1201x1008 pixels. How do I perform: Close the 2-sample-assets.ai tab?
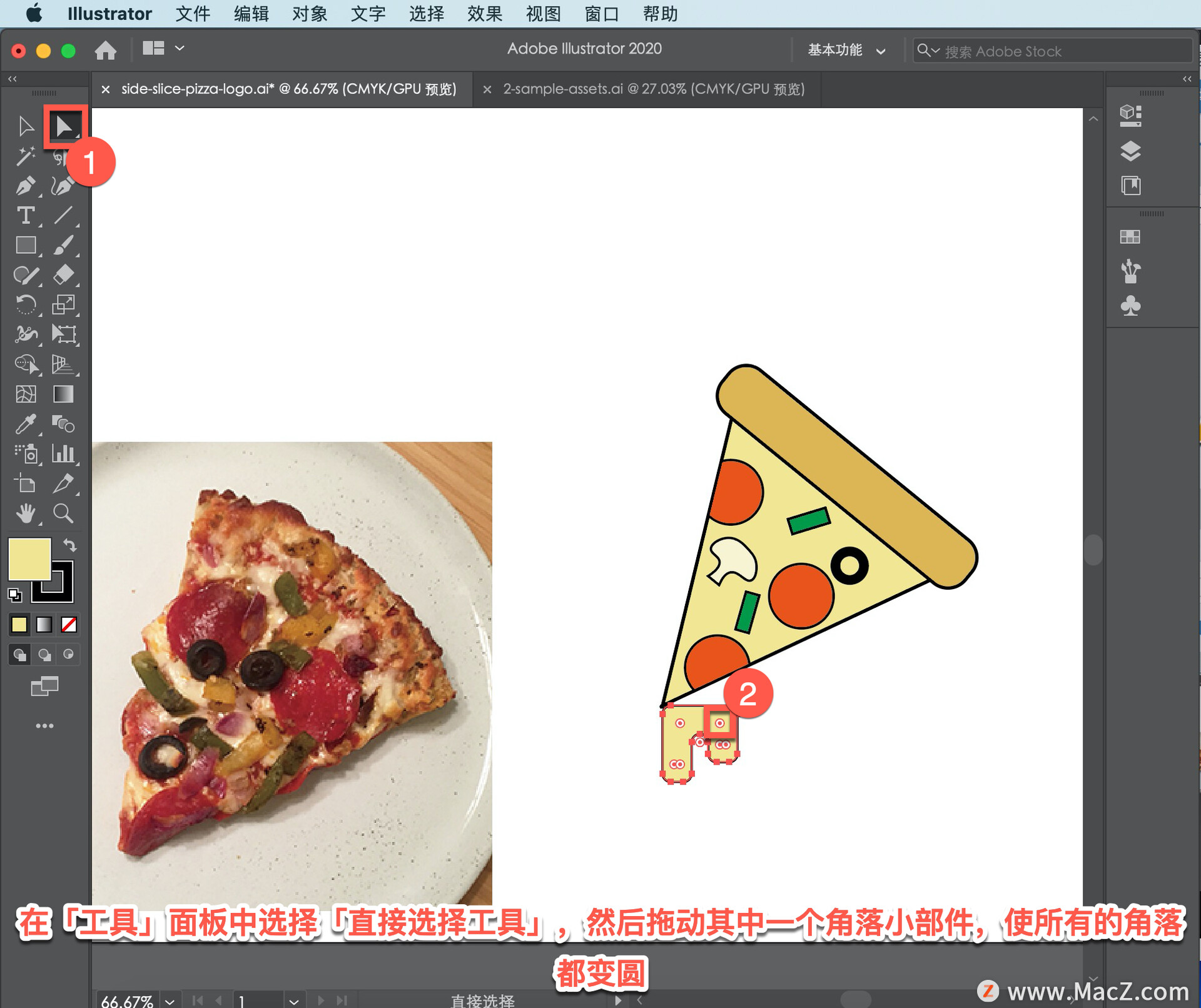487,89
